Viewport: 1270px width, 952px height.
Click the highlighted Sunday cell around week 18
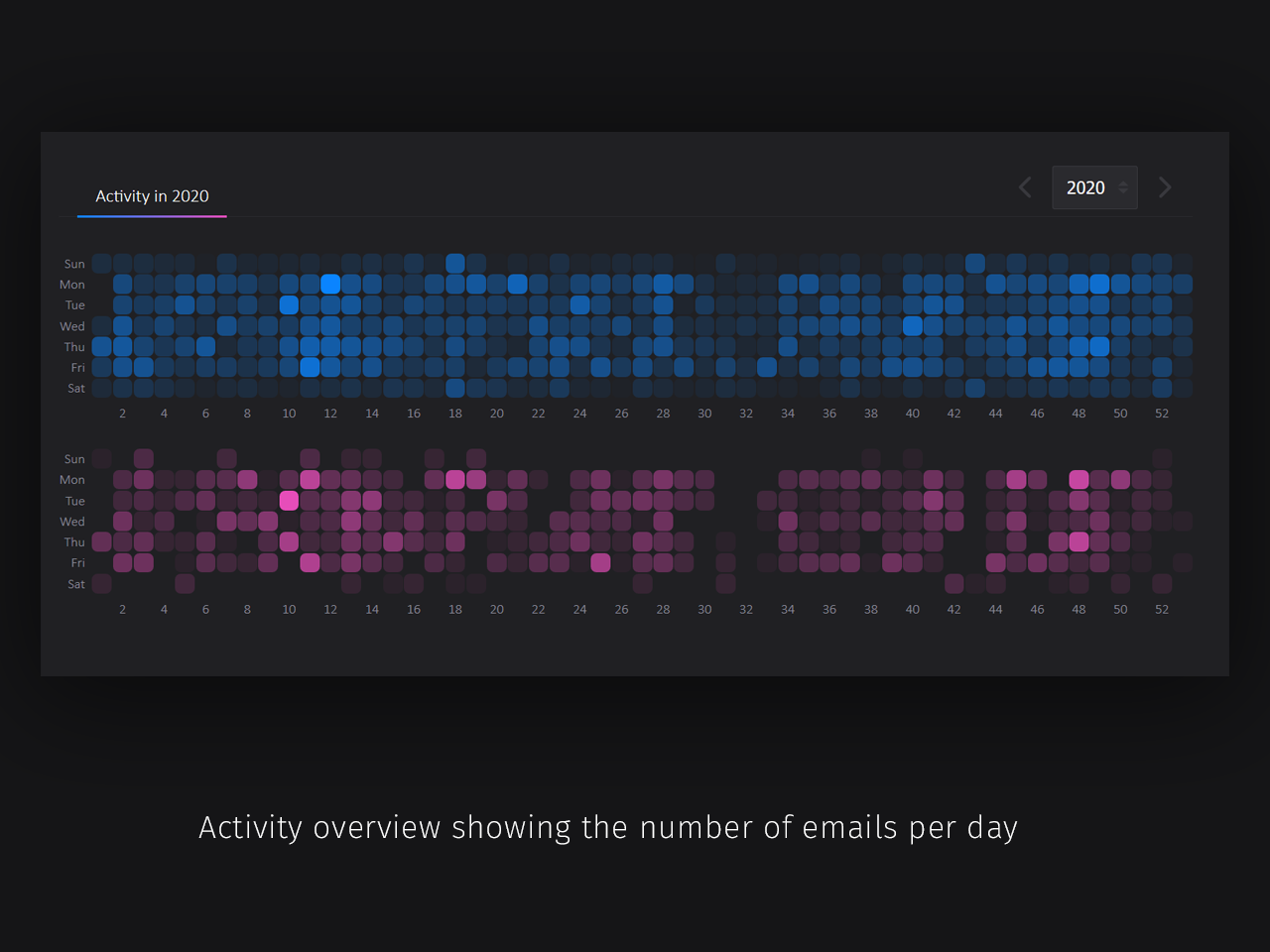tap(455, 262)
